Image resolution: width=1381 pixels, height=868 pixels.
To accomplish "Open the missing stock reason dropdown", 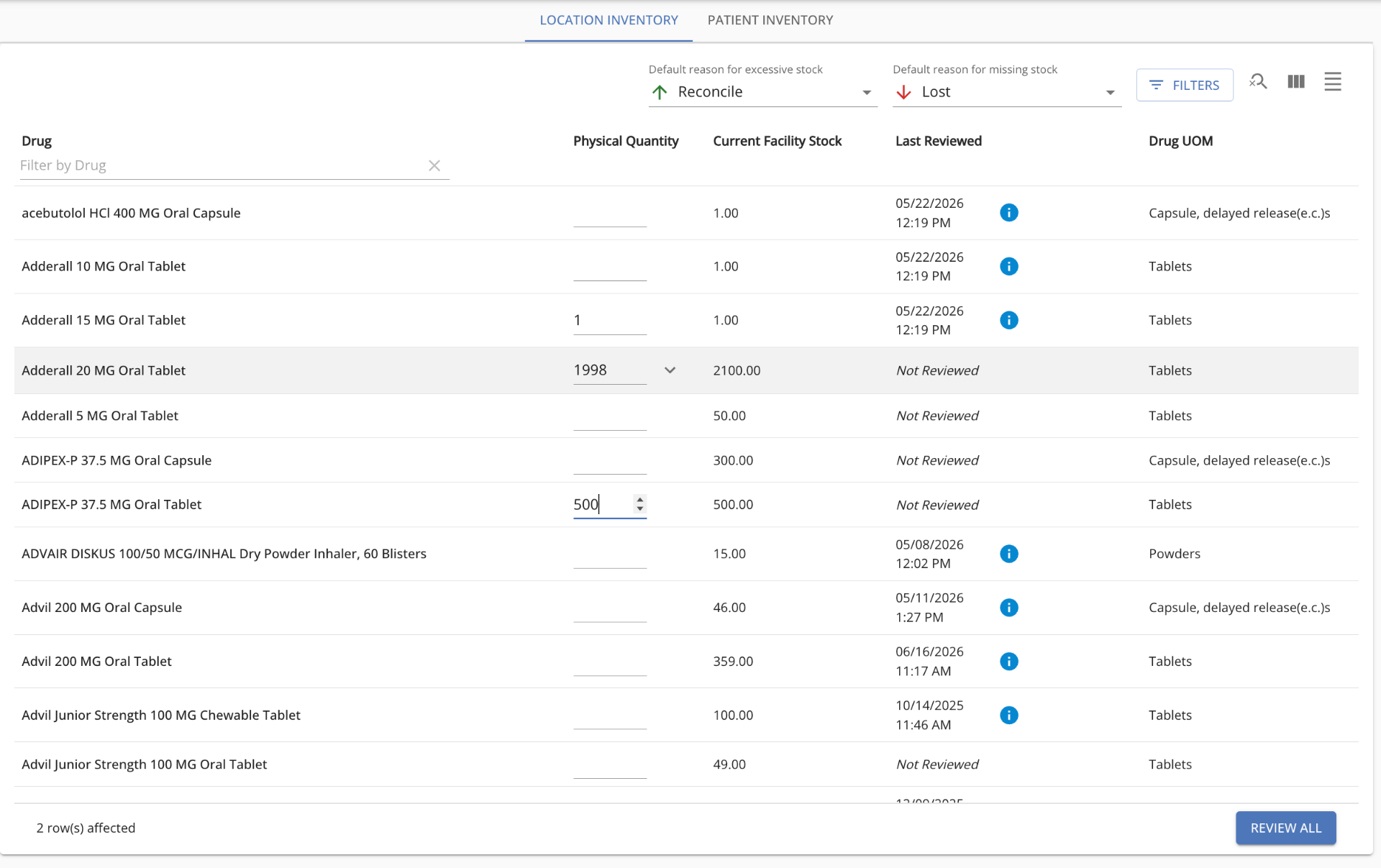I will pos(1007,92).
